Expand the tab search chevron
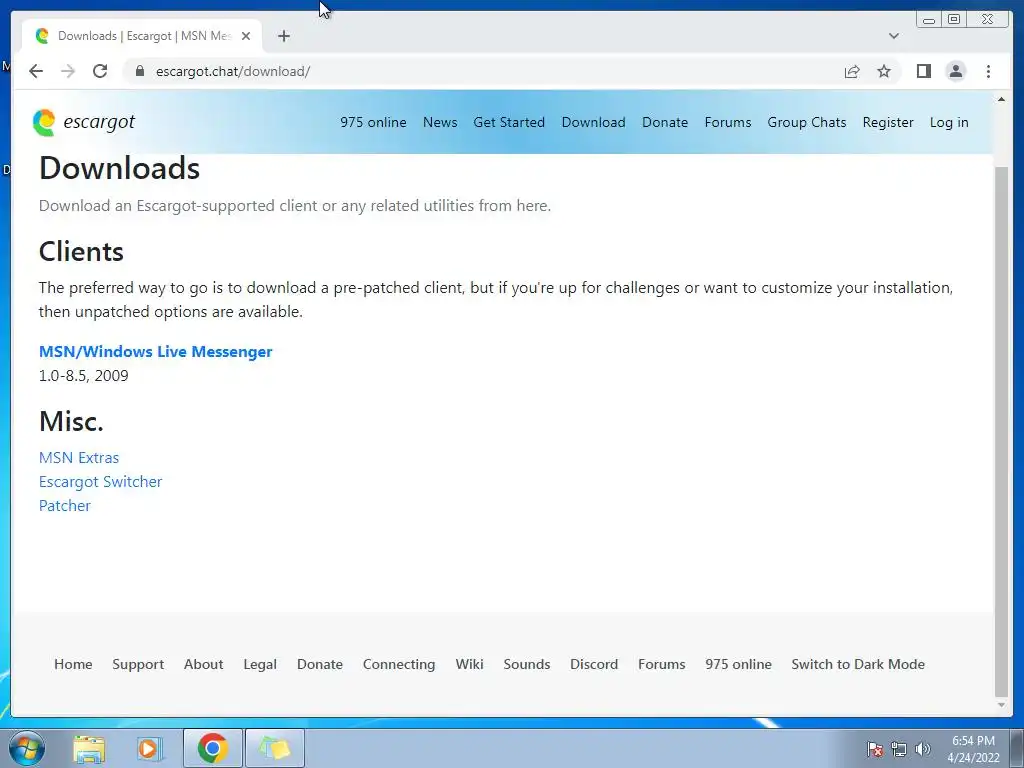This screenshot has height=768, width=1024. point(894,36)
